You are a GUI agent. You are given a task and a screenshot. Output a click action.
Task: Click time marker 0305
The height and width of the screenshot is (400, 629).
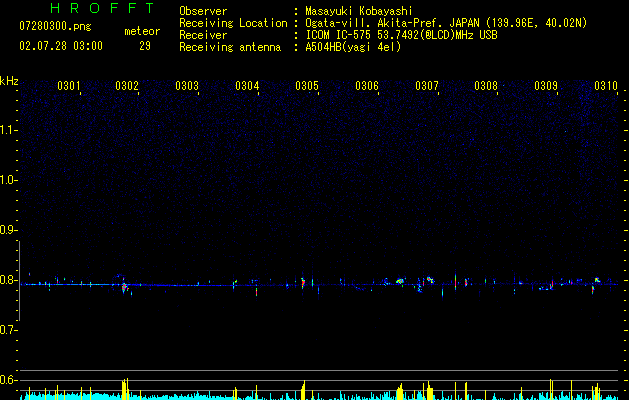pyautogui.click(x=307, y=85)
